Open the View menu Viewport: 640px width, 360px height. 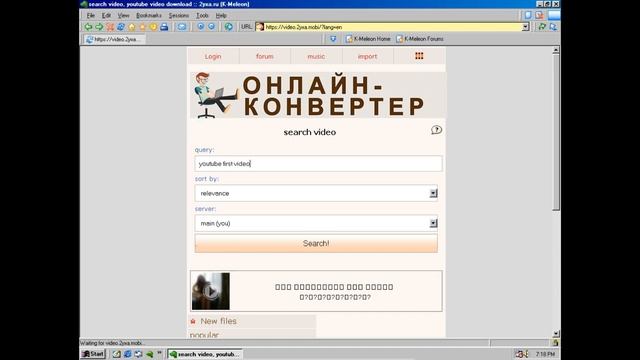tap(123, 16)
